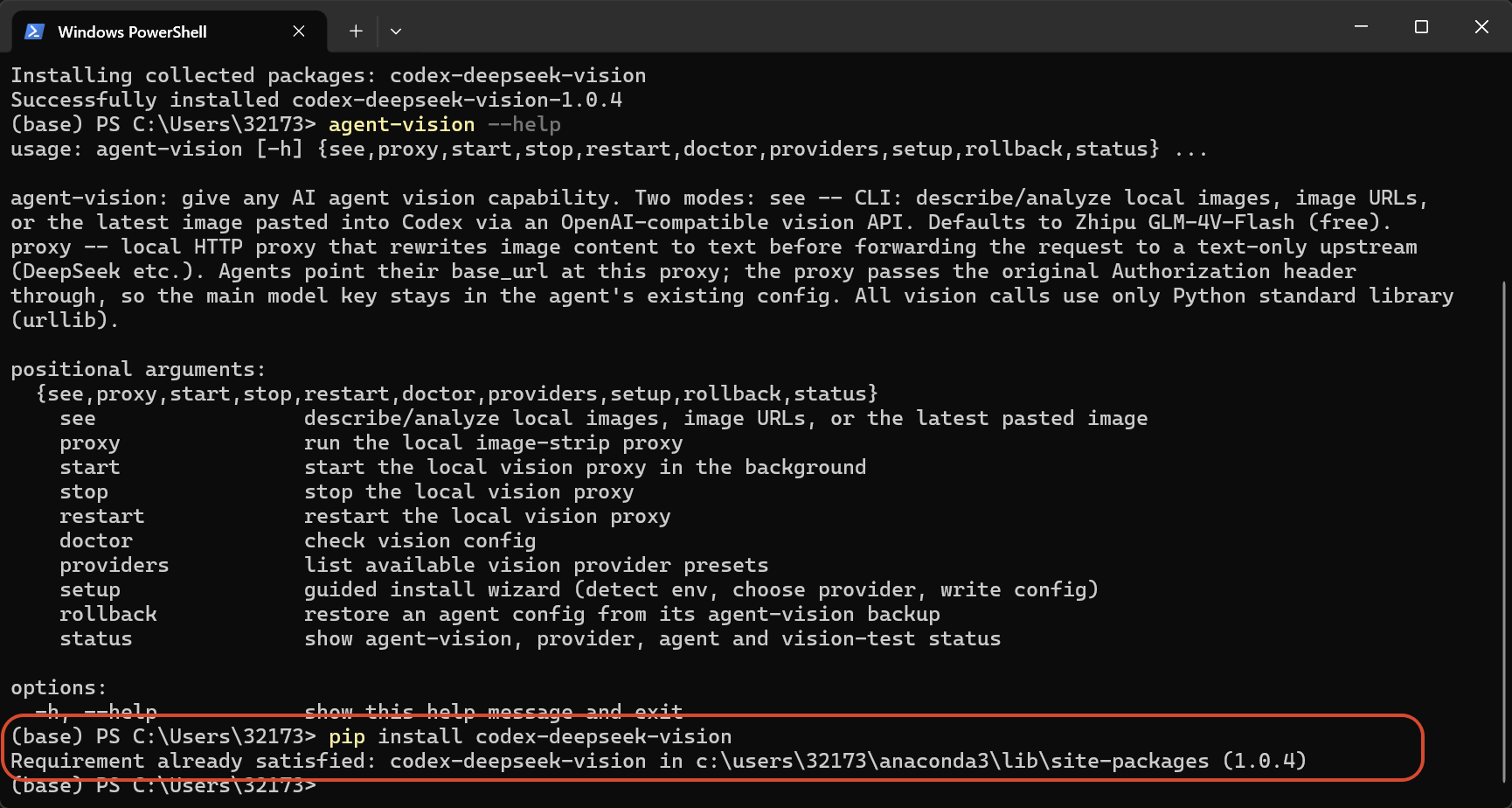This screenshot has width=1512, height=808.
Task: Click the '(1.0.4)' version at line end
Action: click(1265, 761)
